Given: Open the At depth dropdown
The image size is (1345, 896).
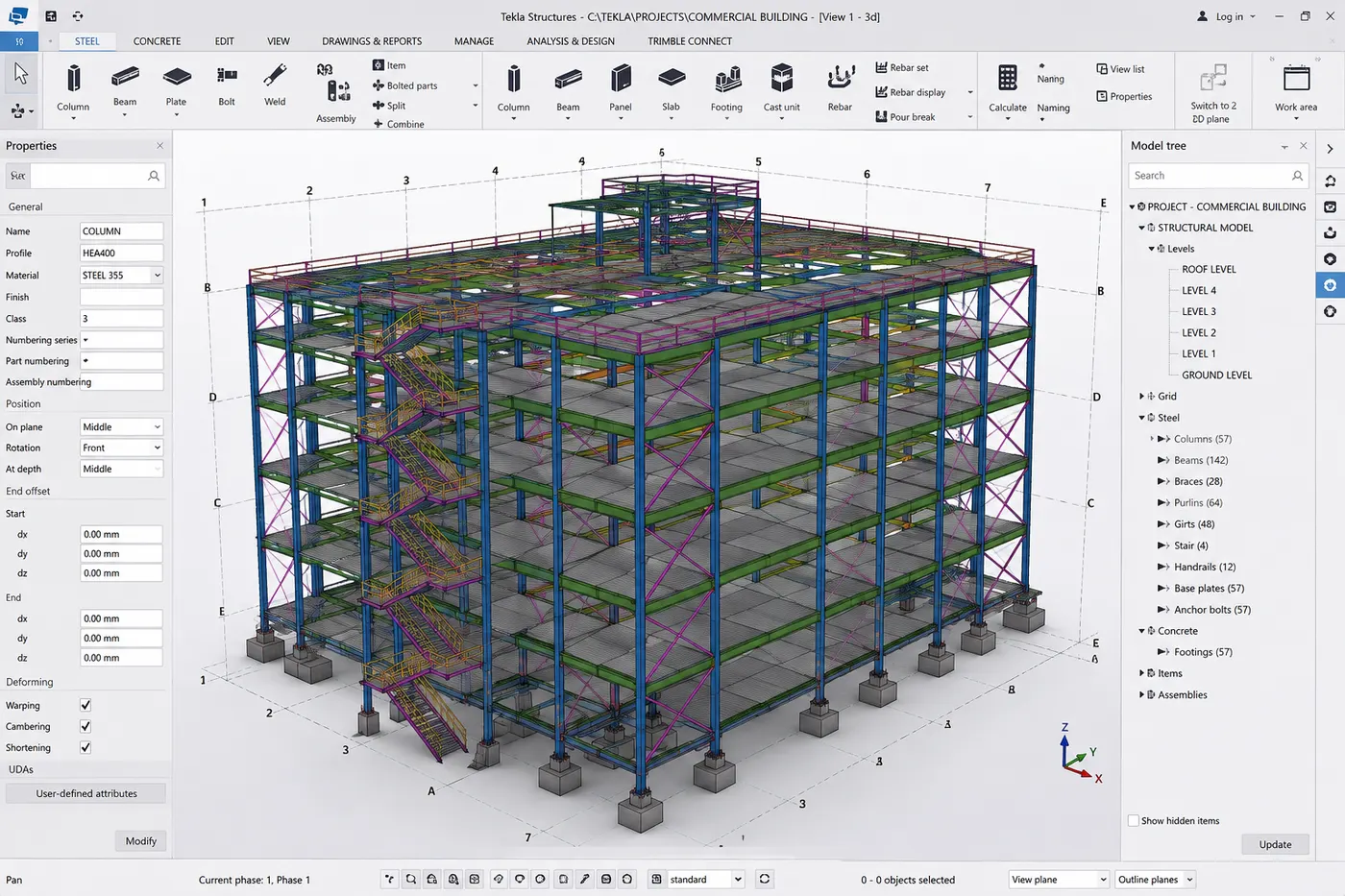Looking at the screenshot, I should 121,469.
